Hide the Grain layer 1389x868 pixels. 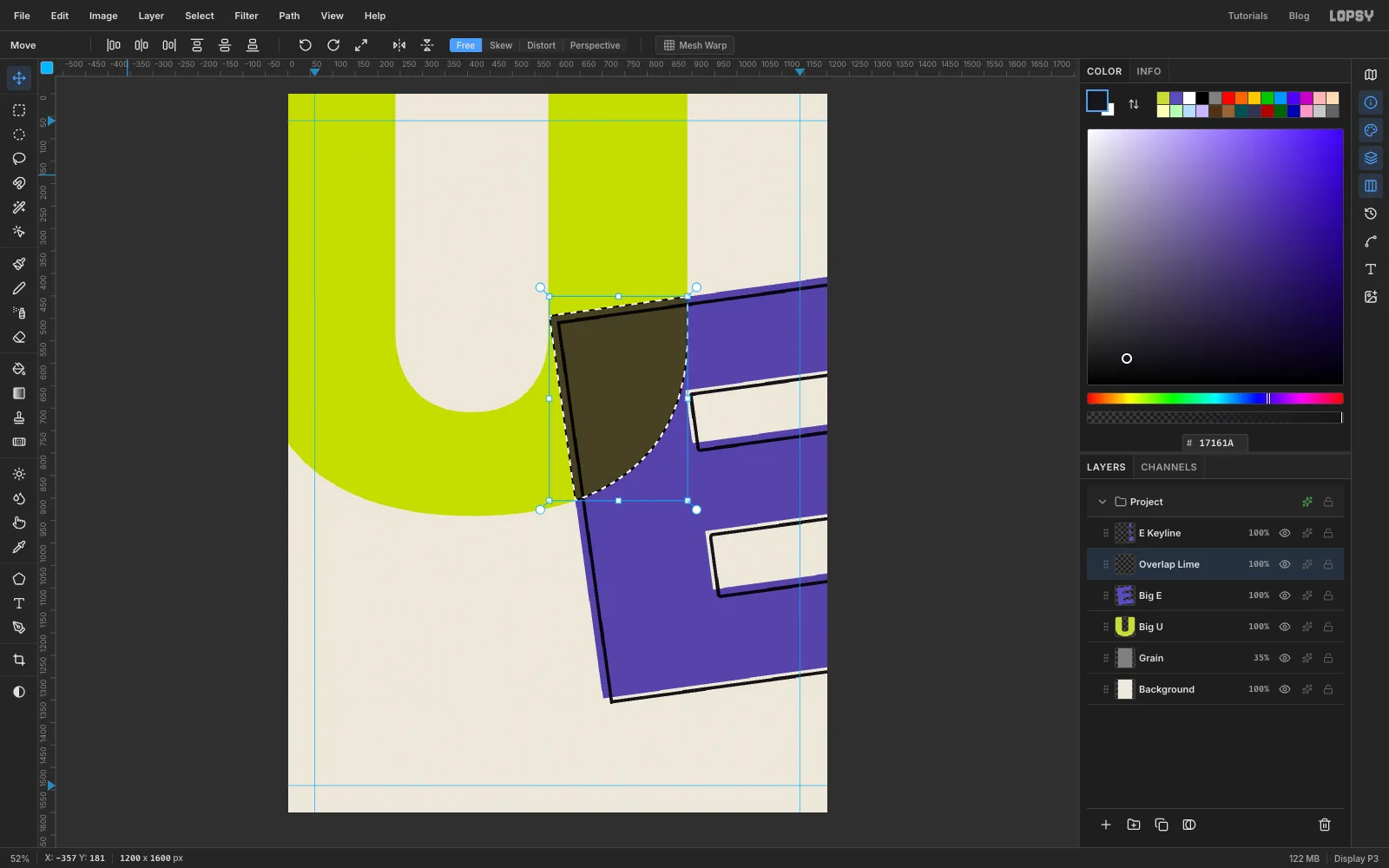[x=1285, y=658]
